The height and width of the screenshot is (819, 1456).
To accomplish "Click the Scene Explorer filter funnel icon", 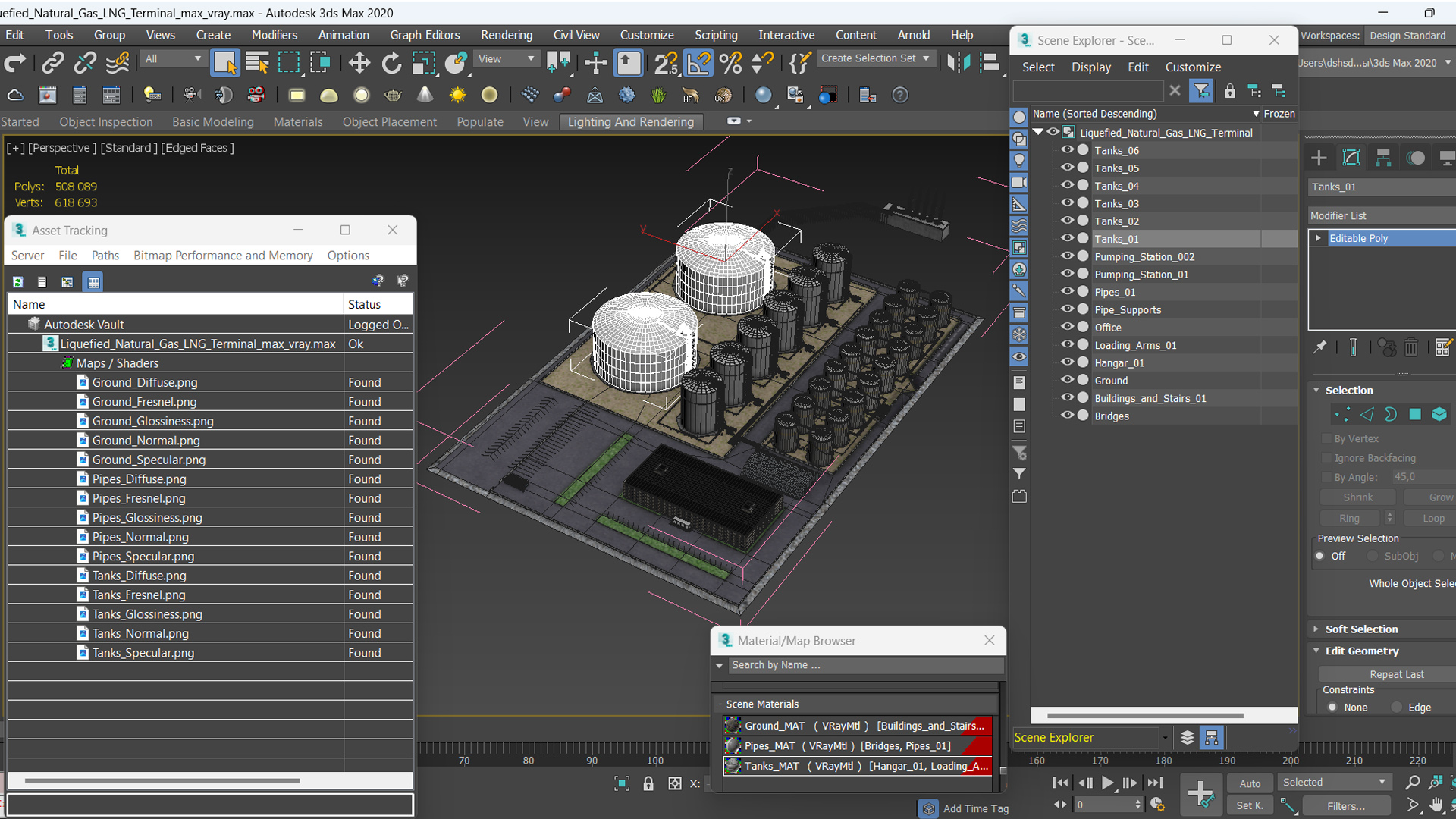I will [1201, 92].
